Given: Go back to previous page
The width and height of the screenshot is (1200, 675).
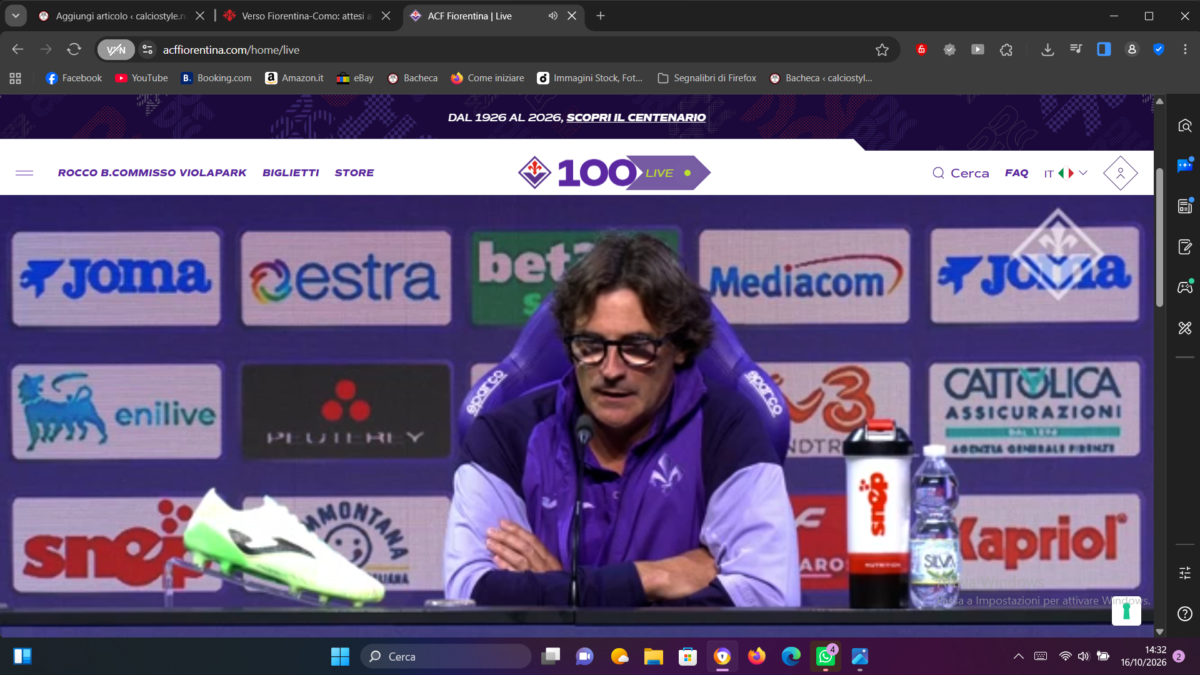Looking at the screenshot, I should (17, 49).
